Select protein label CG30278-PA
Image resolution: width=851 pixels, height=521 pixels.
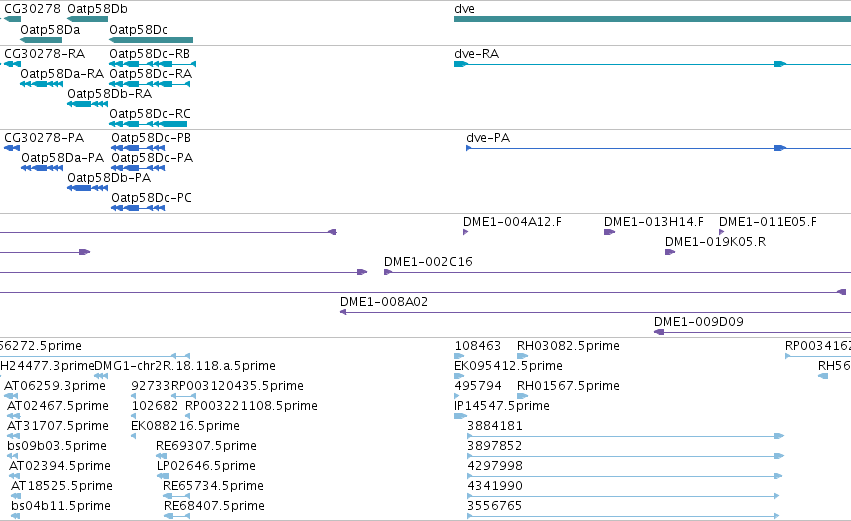pyautogui.click(x=44, y=138)
